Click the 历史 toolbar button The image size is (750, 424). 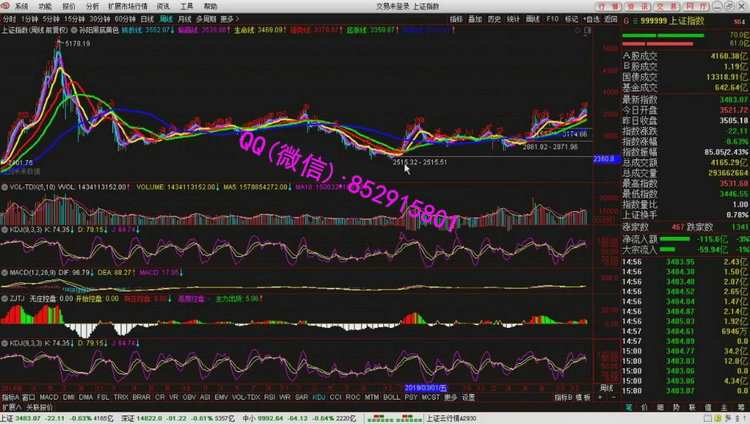pos(494,18)
